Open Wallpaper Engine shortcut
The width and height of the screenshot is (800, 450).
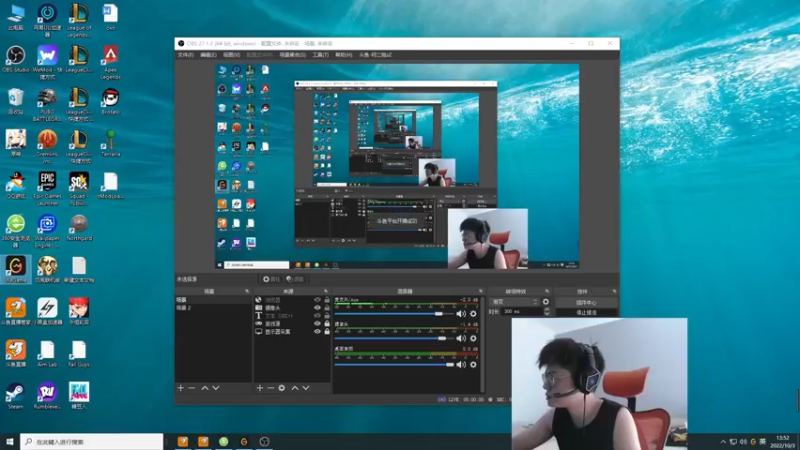click(47, 231)
